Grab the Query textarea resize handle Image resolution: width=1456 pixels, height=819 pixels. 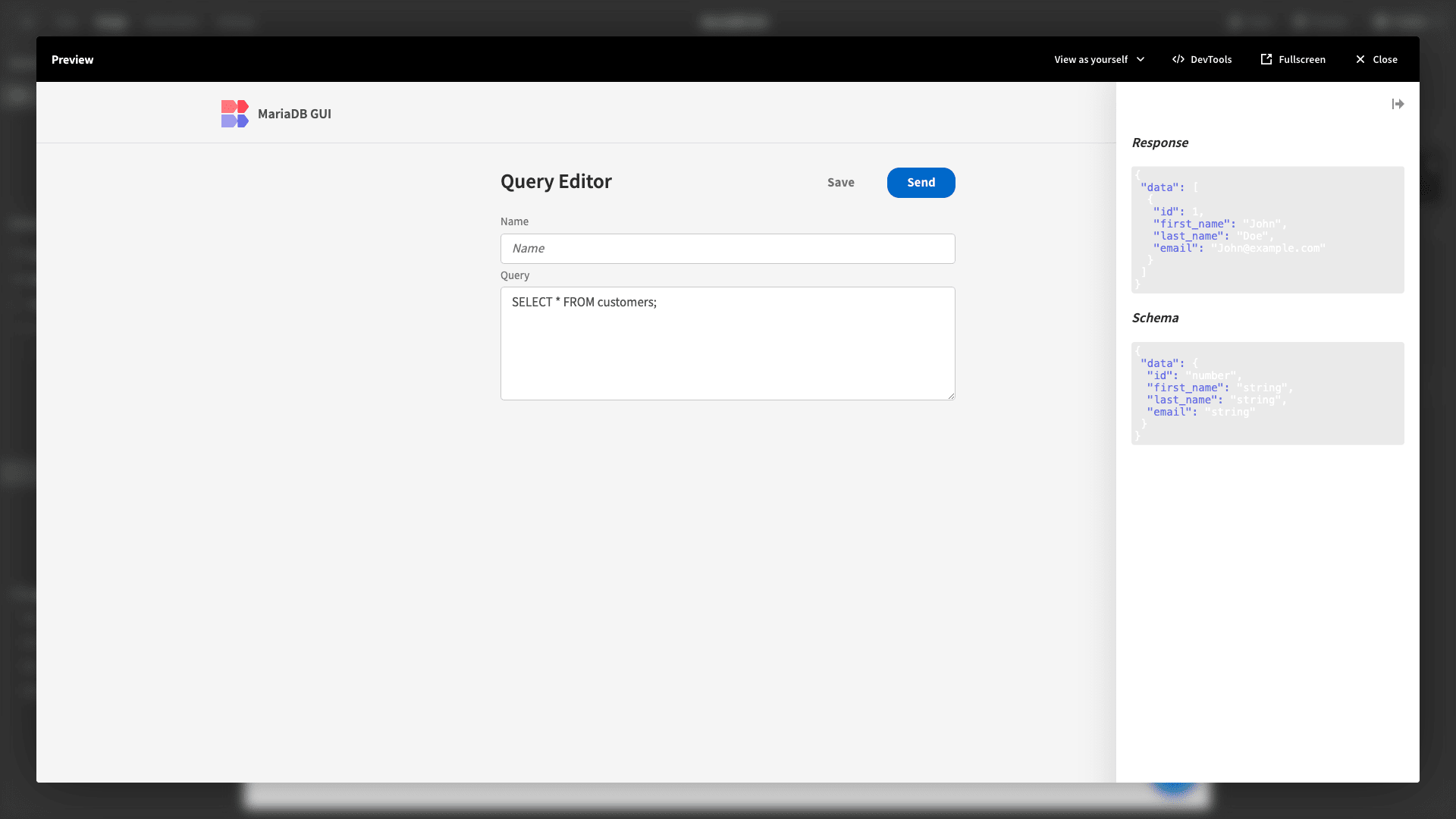coord(951,396)
